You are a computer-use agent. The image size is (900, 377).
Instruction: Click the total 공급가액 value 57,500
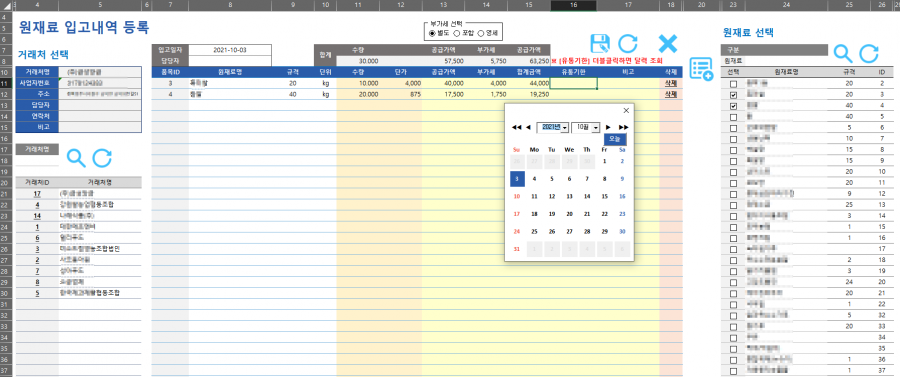[444, 60]
